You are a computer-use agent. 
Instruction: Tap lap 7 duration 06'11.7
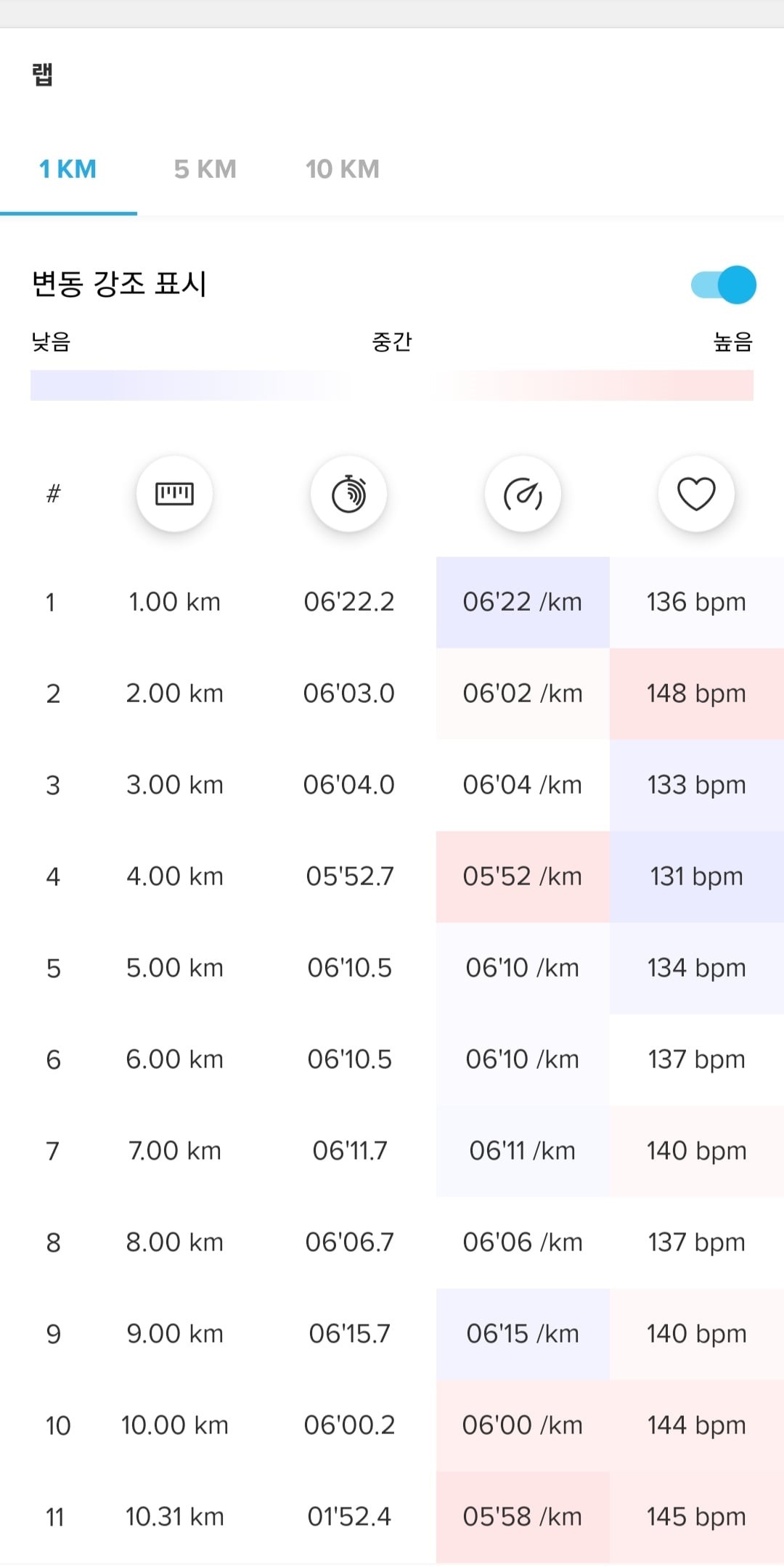click(x=349, y=1151)
